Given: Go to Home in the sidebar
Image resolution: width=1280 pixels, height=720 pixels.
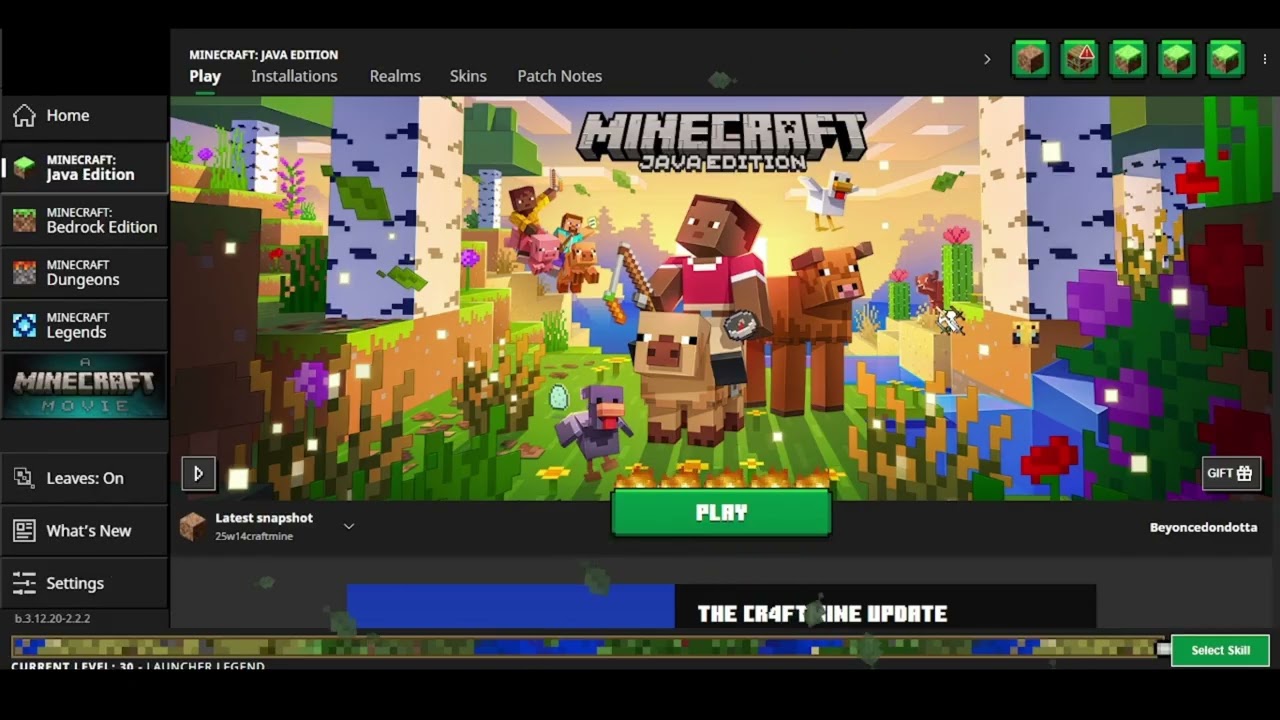Looking at the screenshot, I should (x=84, y=116).
